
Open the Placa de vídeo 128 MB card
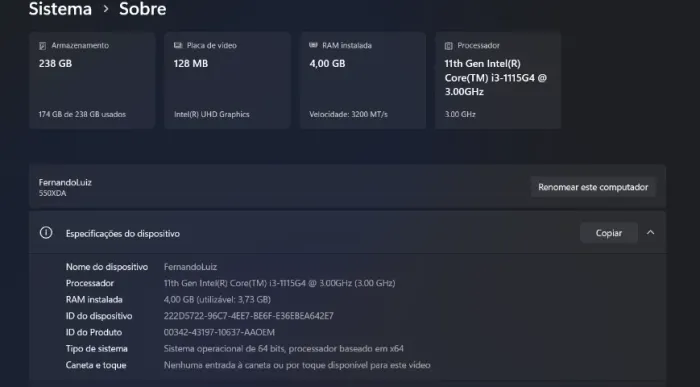click(x=227, y=80)
